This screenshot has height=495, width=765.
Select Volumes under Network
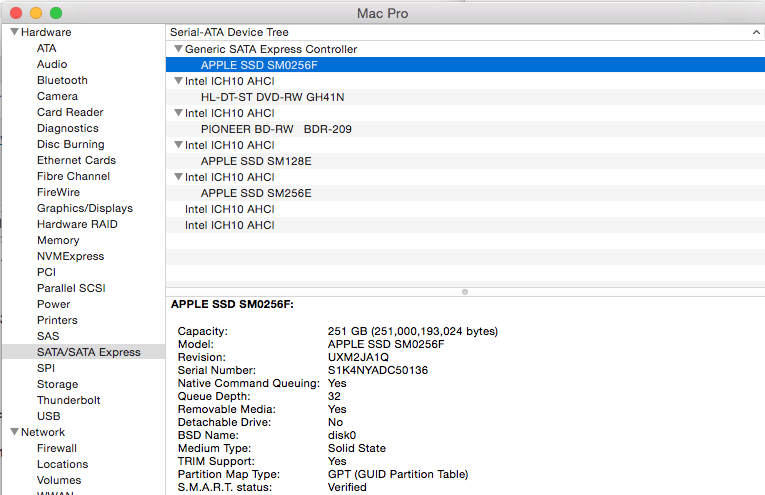pyautogui.click(x=59, y=480)
